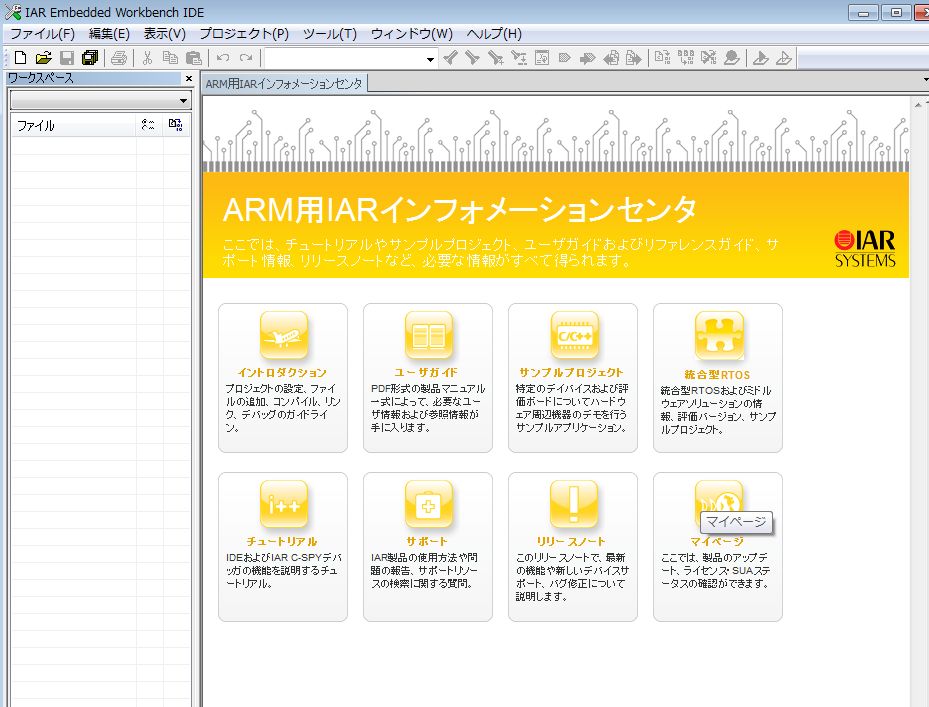Open the リリースノート title link
929x707 pixels.
571,541
